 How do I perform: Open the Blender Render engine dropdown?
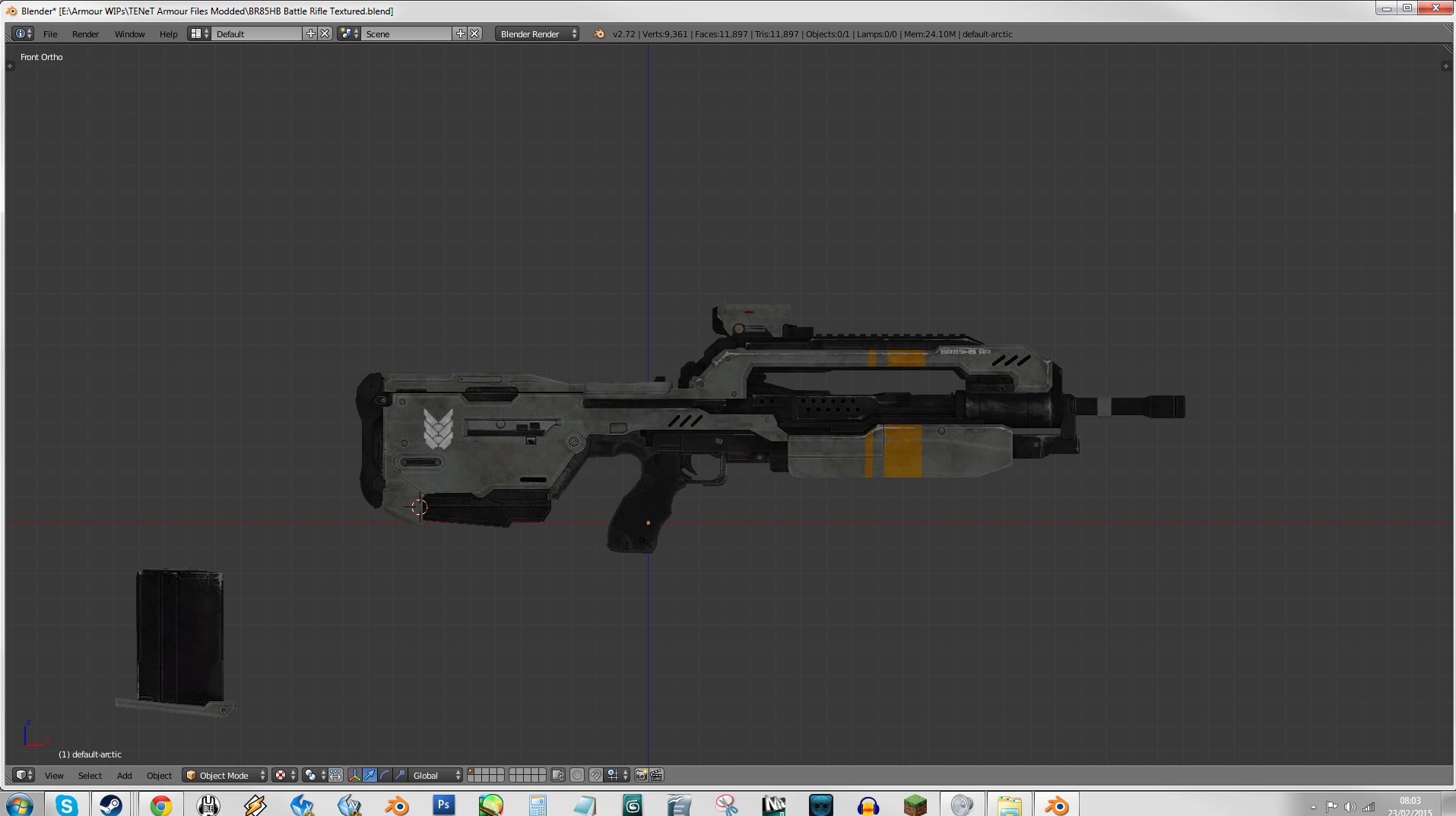coord(538,34)
